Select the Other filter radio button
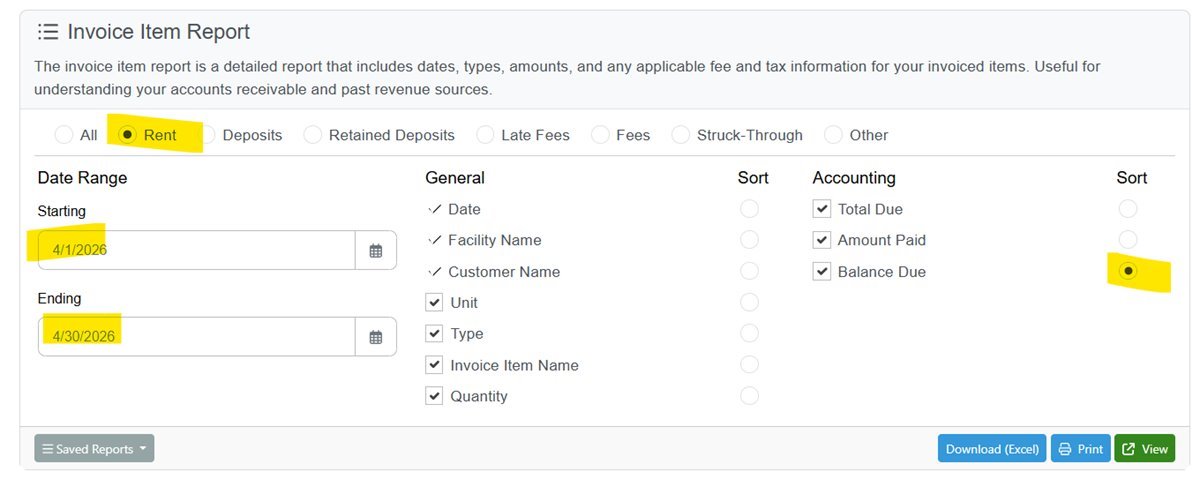Image resolution: width=1200 pixels, height=479 pixels. 833,134
